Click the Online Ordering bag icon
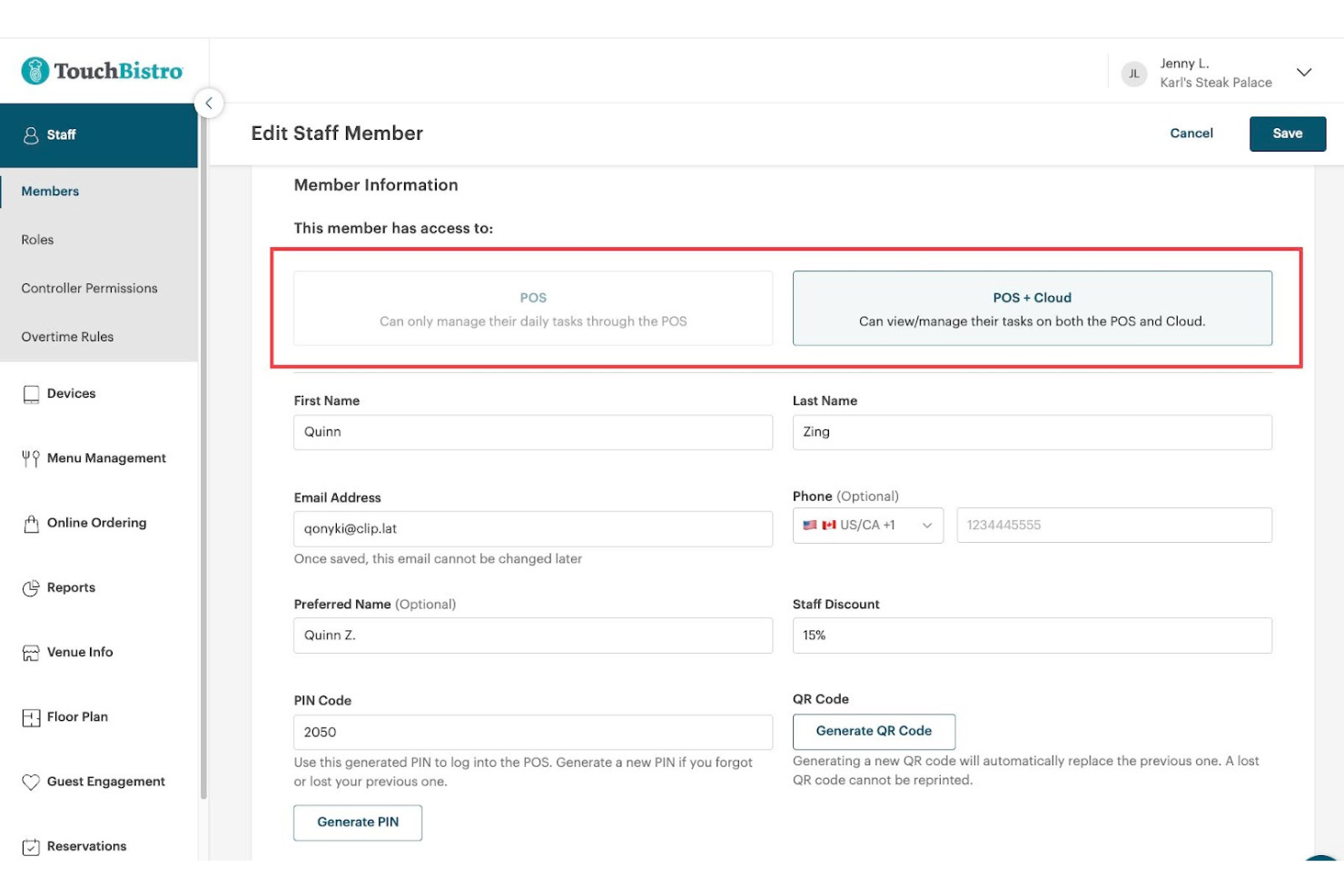The width and height of the screenshot is (1344, 896). point(31,524)
